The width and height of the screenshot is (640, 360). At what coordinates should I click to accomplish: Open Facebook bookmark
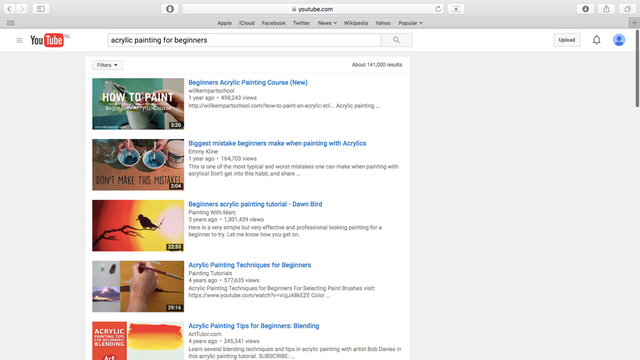coord(273,23)
